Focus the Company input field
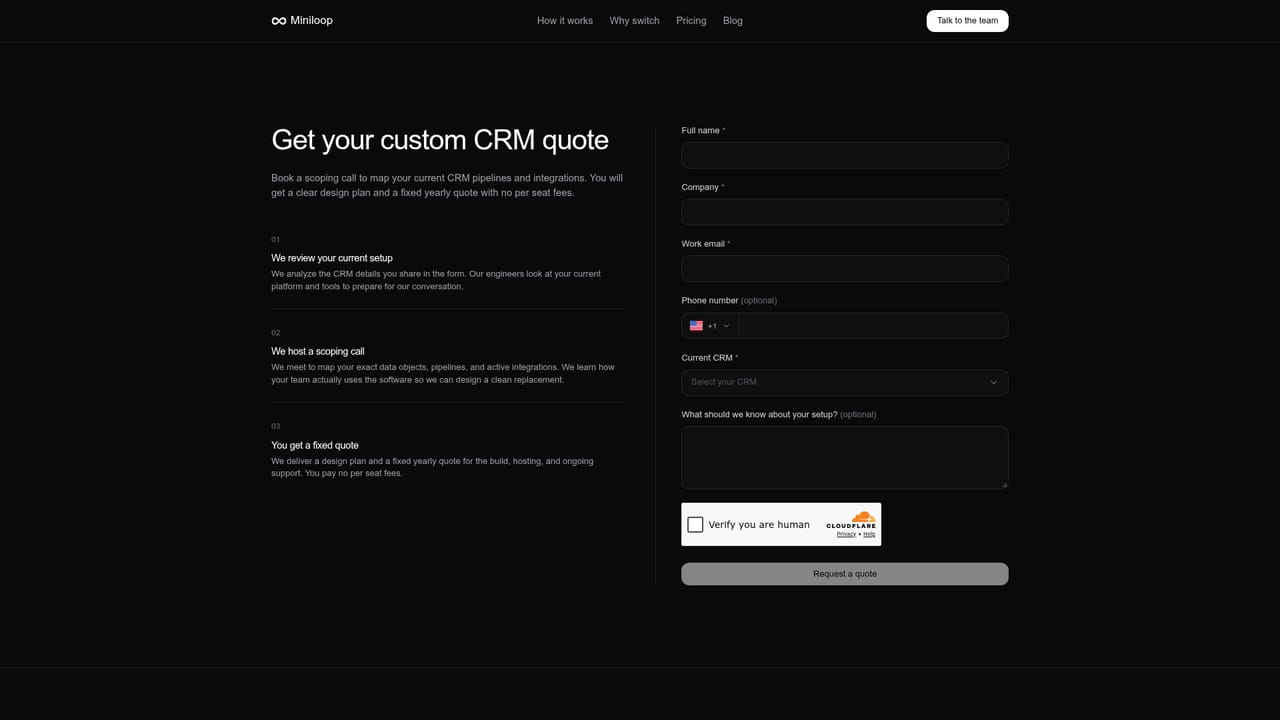Screen dimensions: 1280x720 click(845, 212)
